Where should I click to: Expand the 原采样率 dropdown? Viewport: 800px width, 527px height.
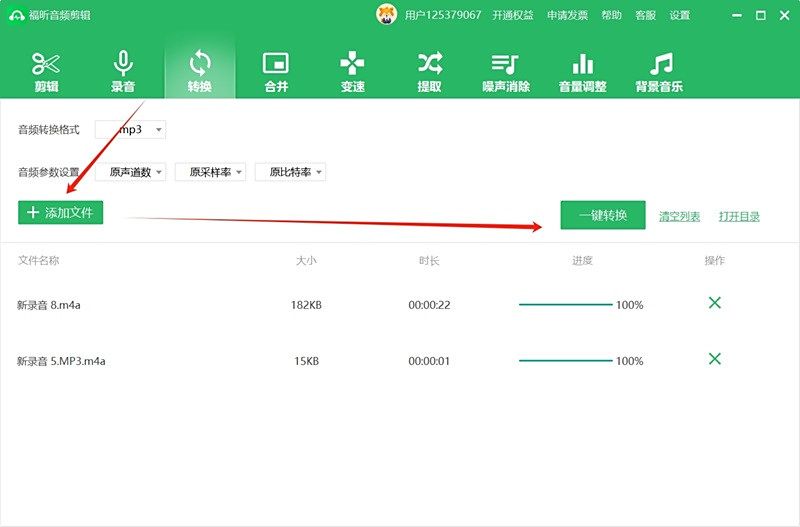[210, 172]
